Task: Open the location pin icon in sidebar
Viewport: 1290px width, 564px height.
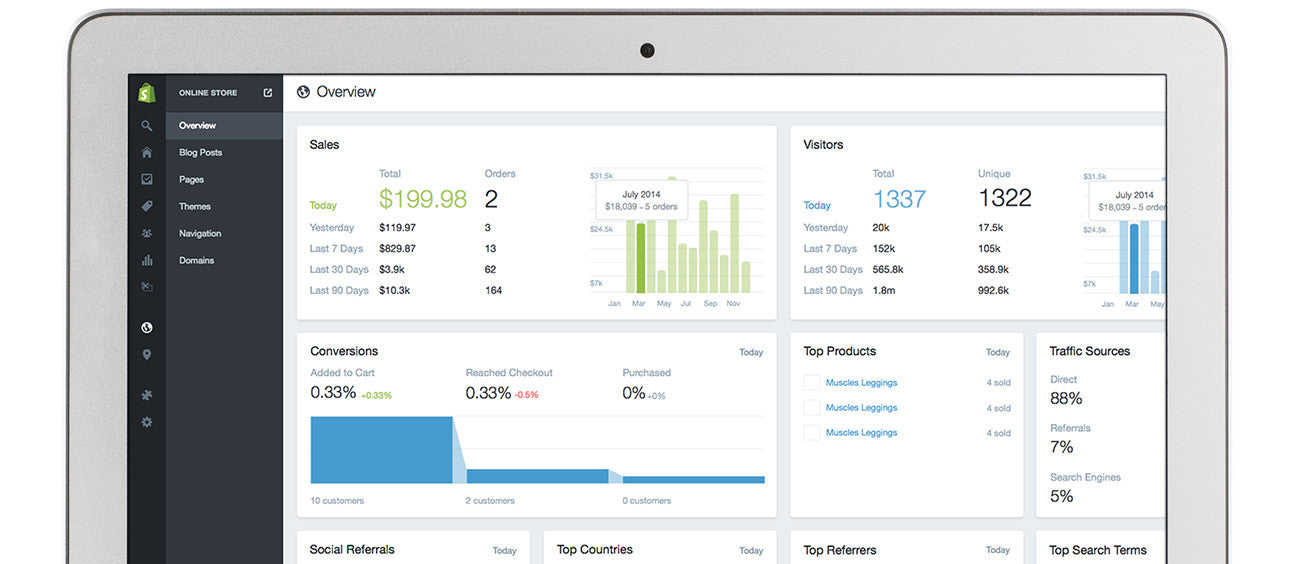Action: click(x=147, y=354)
